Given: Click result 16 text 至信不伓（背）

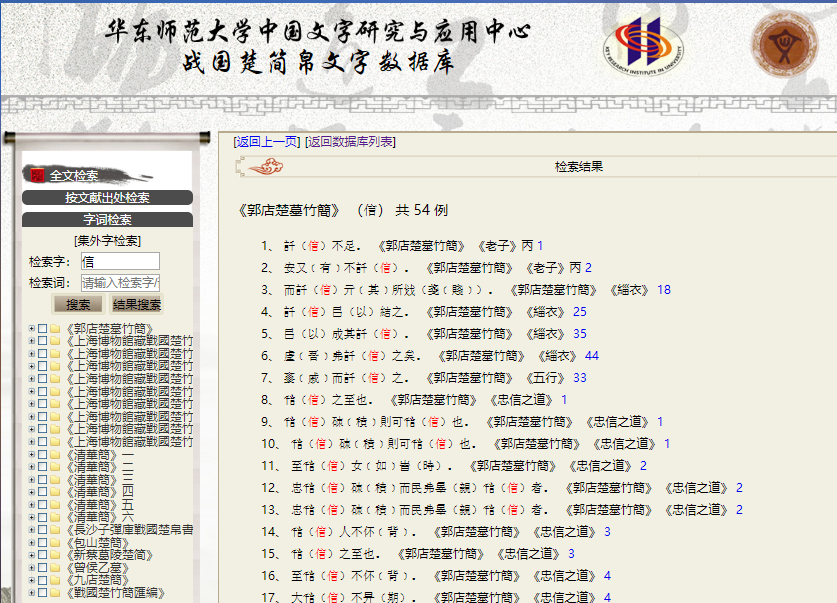Looking at the screenshot, I should pyautogui.click(x=354, y=576).
